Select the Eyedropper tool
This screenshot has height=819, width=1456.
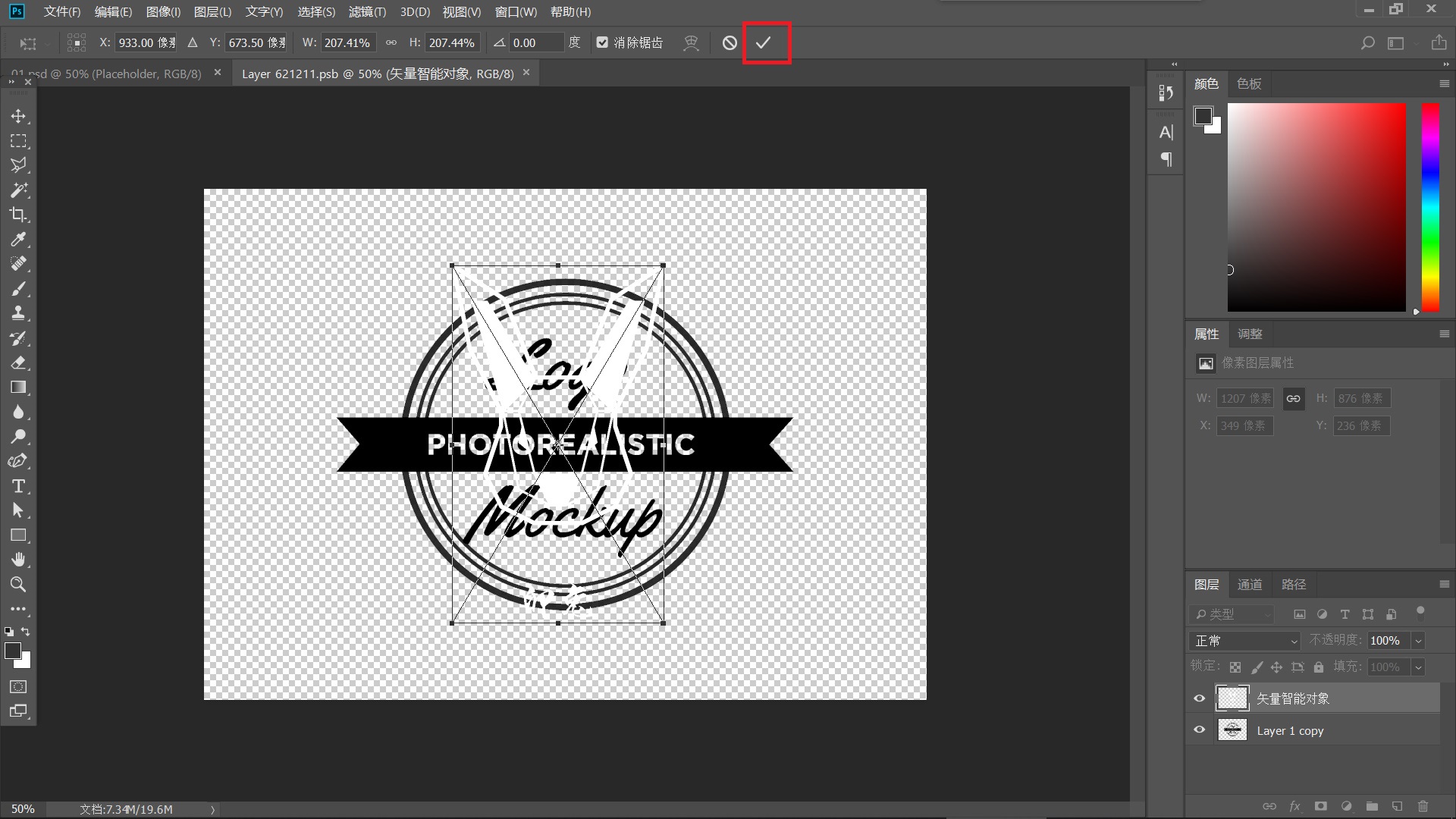pos(18,240)
